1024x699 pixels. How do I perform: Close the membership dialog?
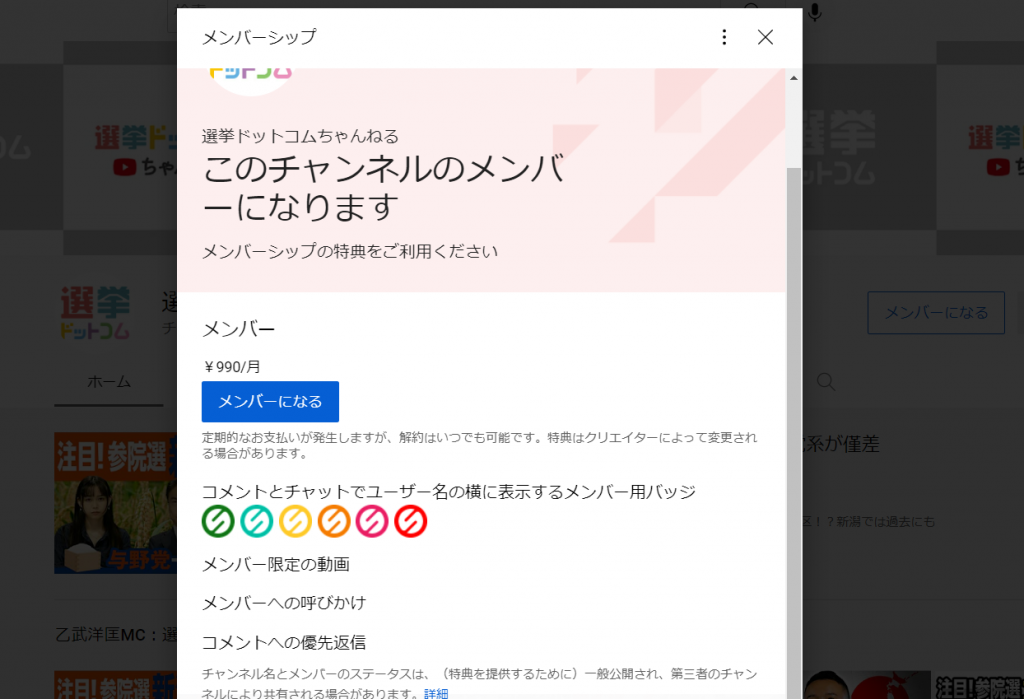click(765, 37)
